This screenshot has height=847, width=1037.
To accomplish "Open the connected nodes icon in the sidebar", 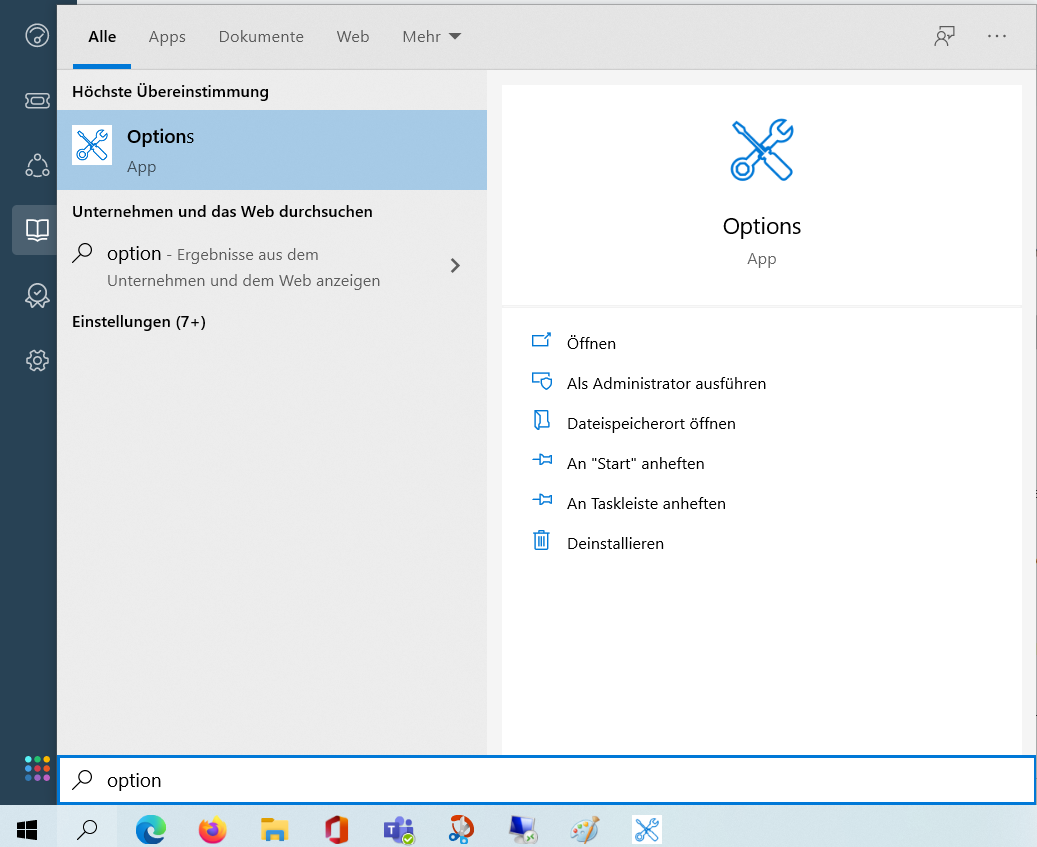I will (37, 165).
